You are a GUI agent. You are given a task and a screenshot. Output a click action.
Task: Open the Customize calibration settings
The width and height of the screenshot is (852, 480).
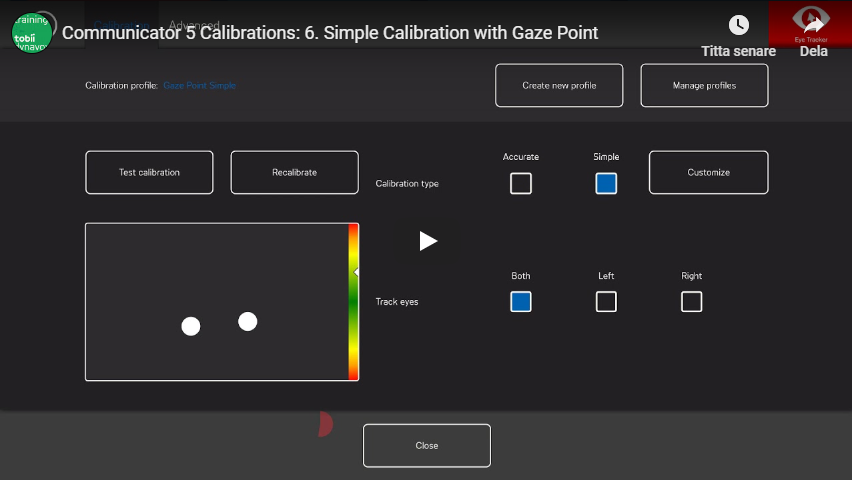(708, 172)
